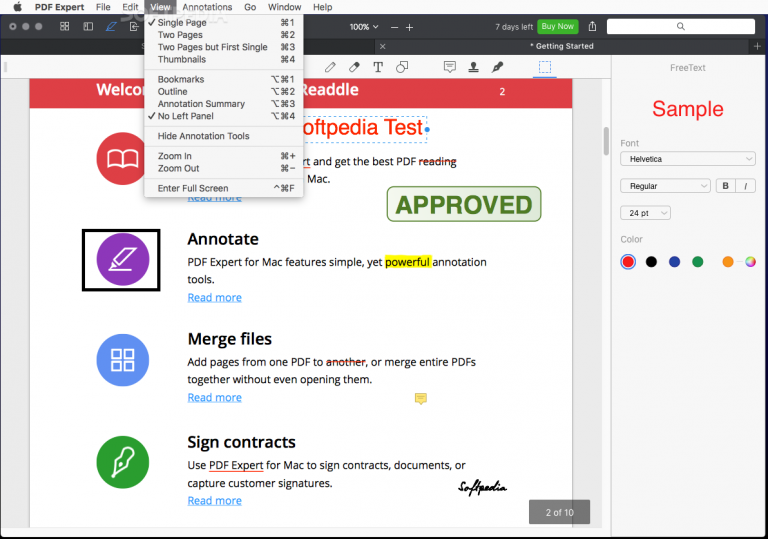Show Annotation Summary from menu

click(x=224, y=104)
